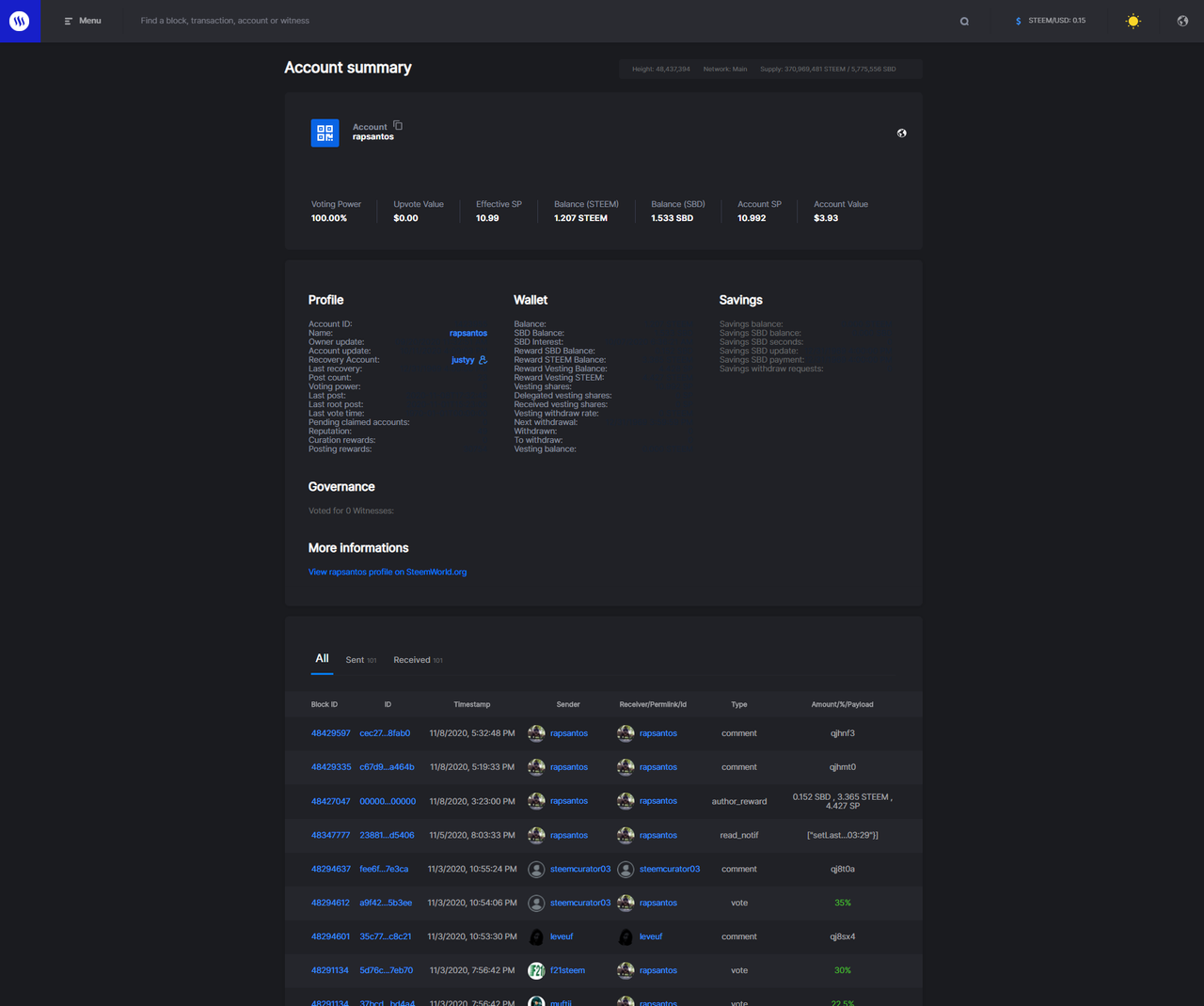Click steemcurator03 sender avatar in vote row
1204x1006 pixels.
point(536,903)
